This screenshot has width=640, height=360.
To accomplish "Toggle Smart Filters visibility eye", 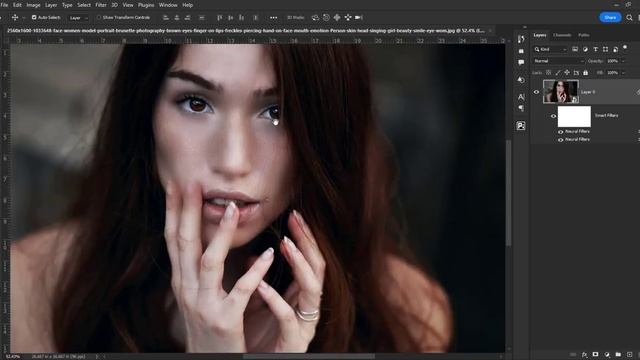I will click(x=553, y=116).
